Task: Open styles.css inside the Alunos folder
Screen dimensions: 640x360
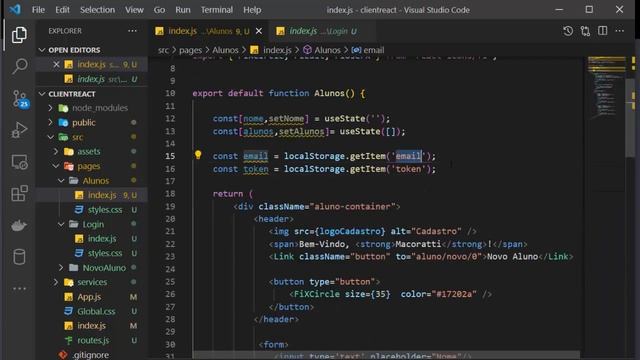Action: pos(92,210)
